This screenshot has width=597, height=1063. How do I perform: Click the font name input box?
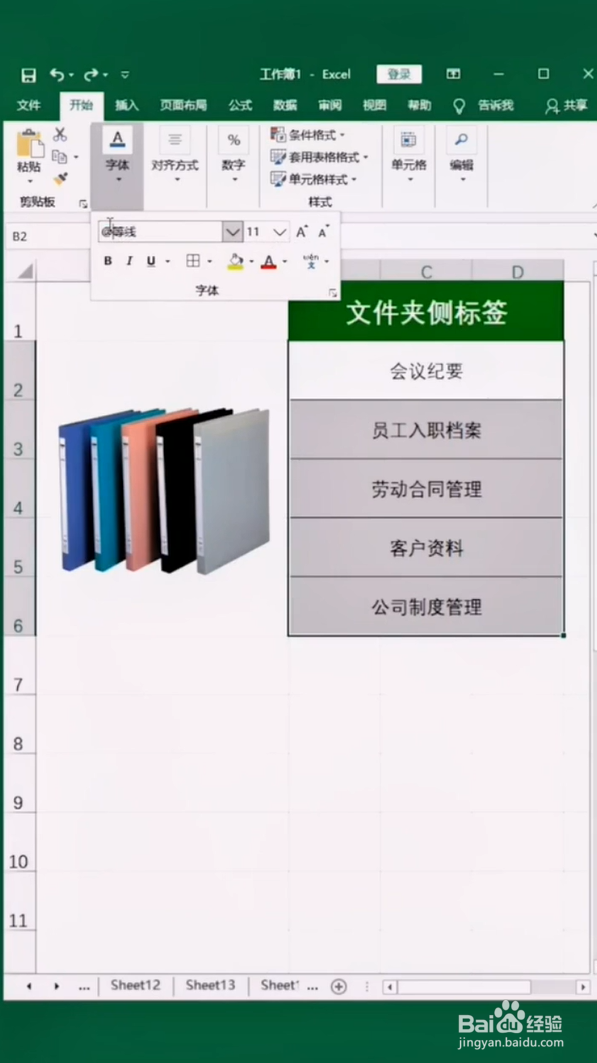point(160,232)
